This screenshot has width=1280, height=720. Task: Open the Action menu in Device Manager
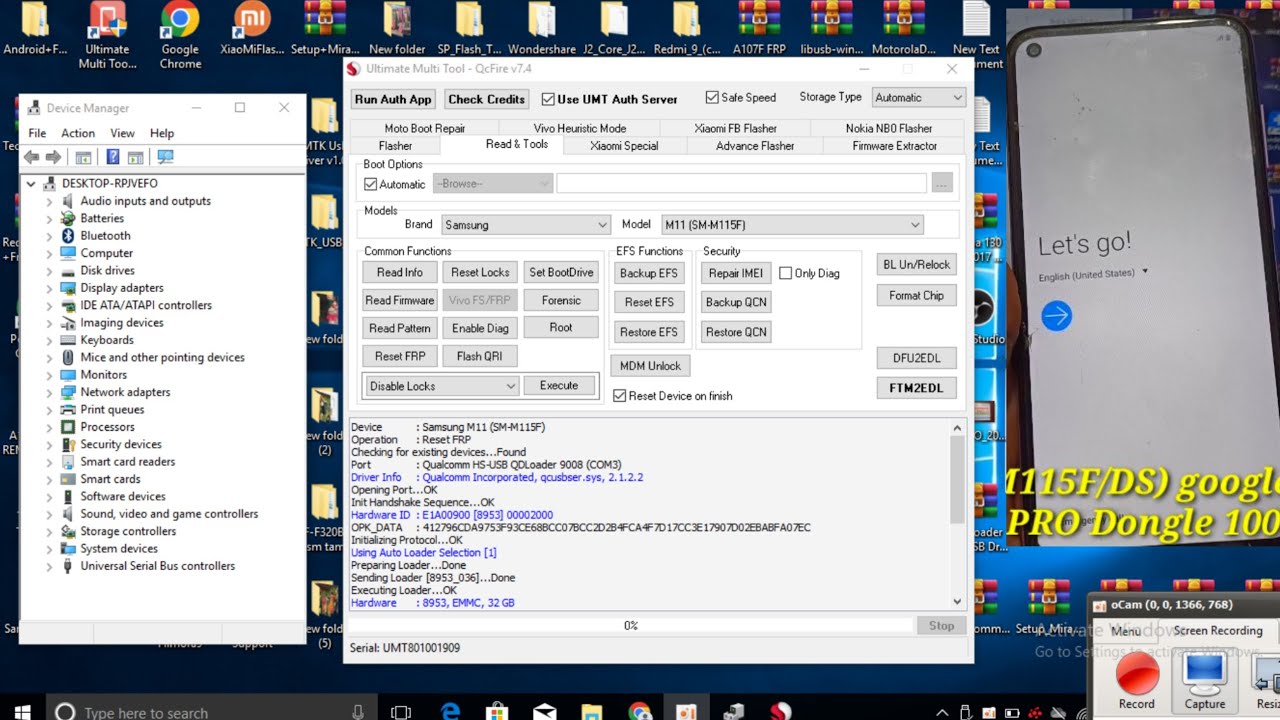tap(78, 133)
